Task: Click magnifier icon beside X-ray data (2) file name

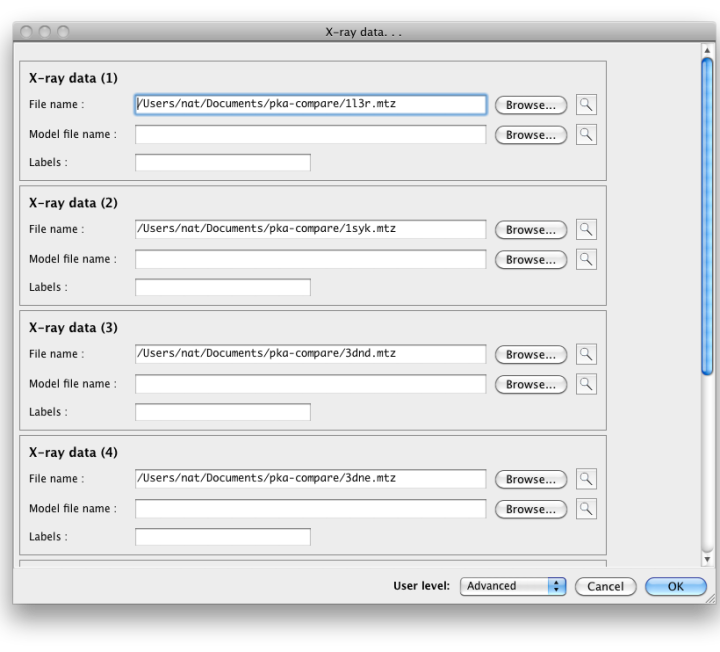Action: click(586, 230)
